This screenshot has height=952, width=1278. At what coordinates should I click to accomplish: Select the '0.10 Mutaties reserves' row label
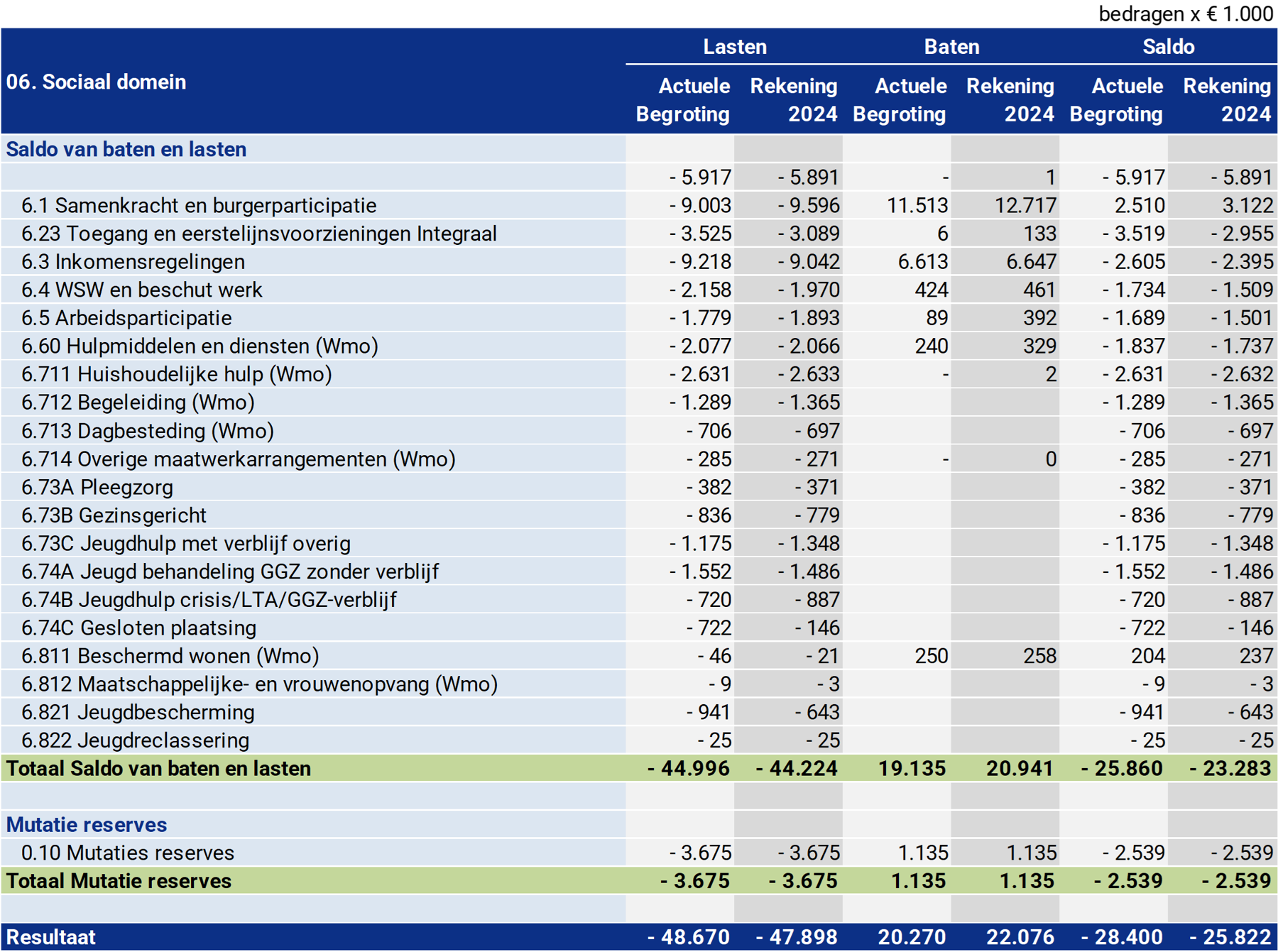tap(128, 853)
